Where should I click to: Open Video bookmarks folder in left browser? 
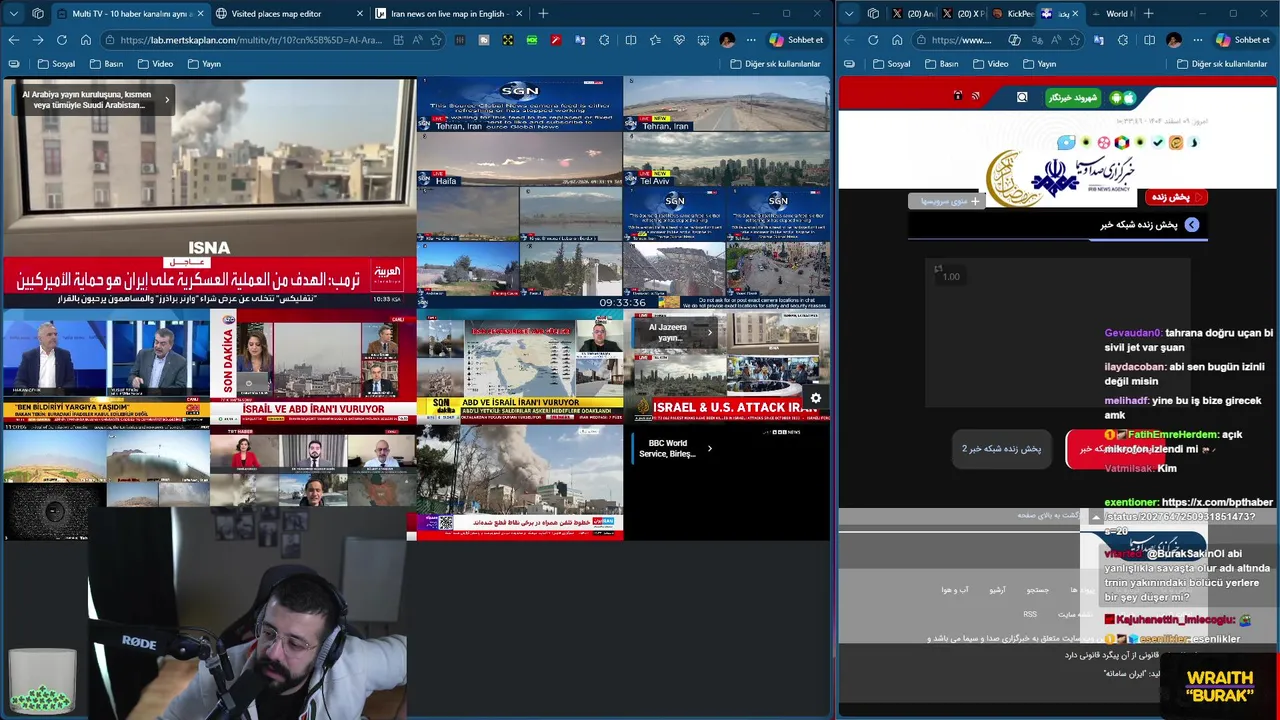coord(155,64)
